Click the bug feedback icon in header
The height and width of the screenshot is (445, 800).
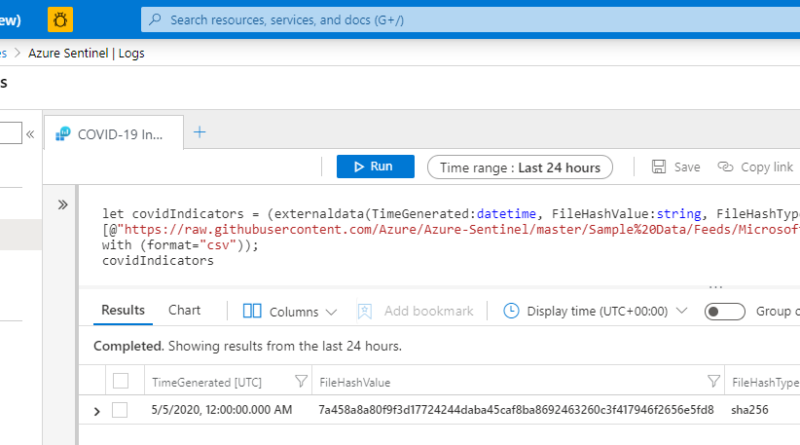click(x=60, y=20)
